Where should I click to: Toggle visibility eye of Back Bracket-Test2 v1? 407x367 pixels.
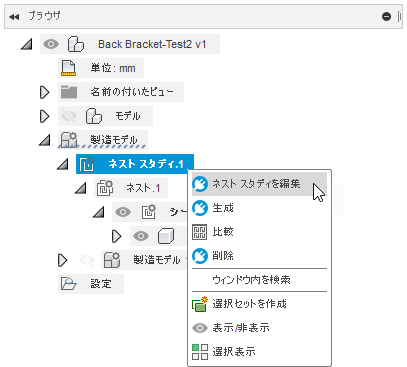tap(51, 44)
